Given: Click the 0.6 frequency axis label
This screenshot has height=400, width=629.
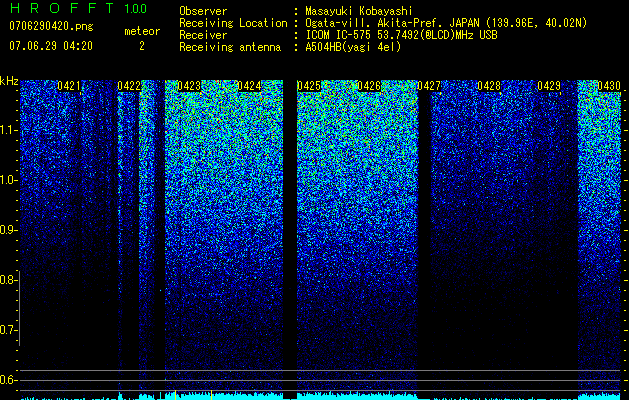Looking at the screenshot, I should (x=9, y=380).
